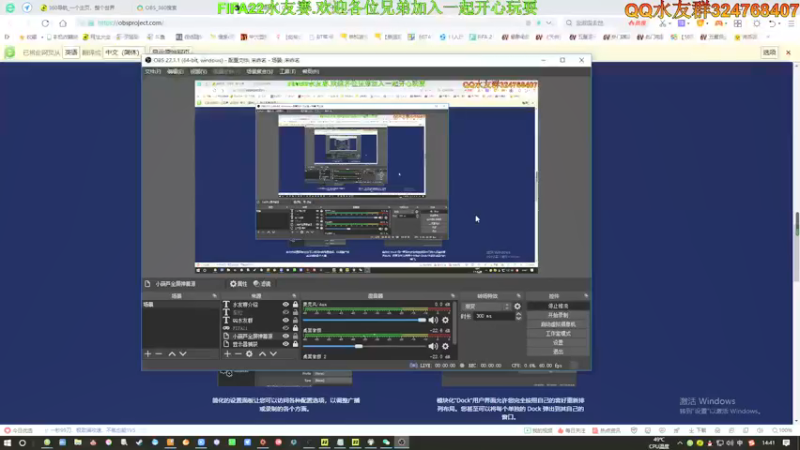Image resolution: width=800 pixels, height=450 pixels.
Task: Adjust the 桌面音频 volume slider
Action: (x=364, y=346)
